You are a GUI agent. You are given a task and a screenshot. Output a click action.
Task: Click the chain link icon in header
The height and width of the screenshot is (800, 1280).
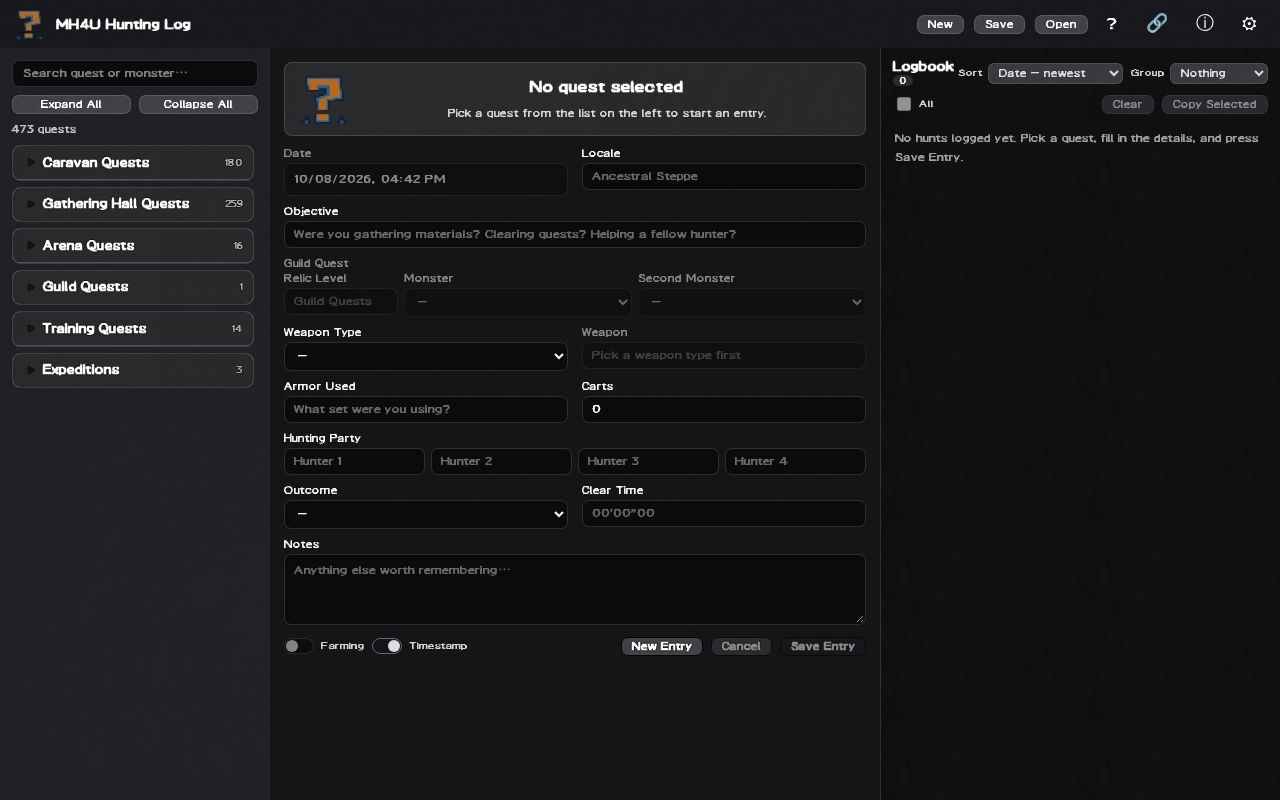[x=1157, y=23]
